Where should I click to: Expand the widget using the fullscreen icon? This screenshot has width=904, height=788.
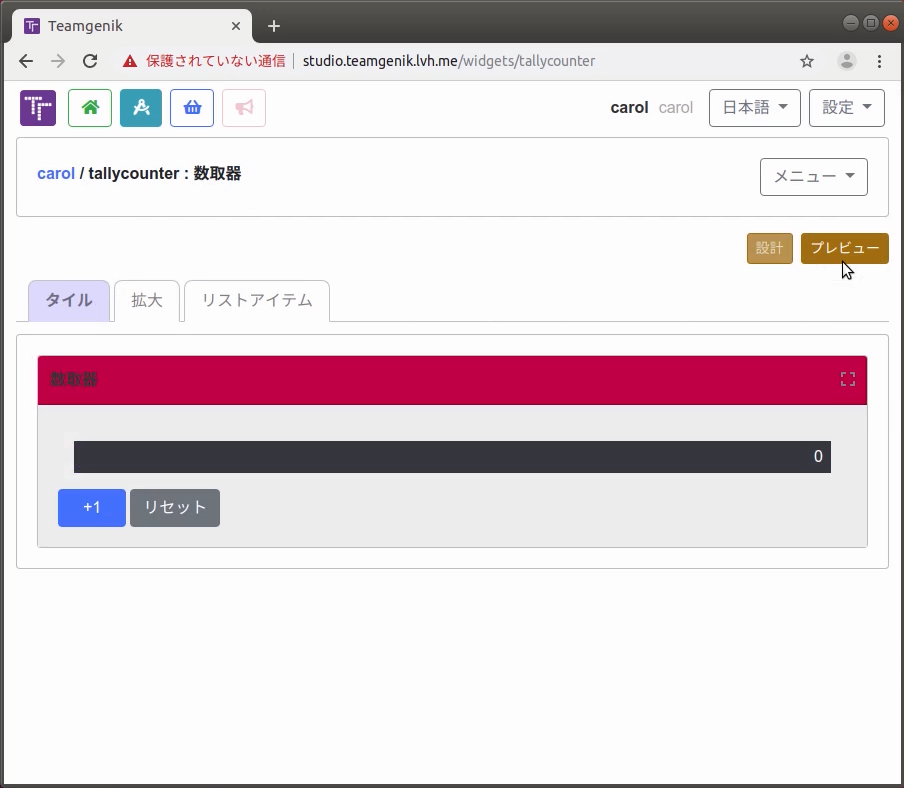[x=848, y=379]
